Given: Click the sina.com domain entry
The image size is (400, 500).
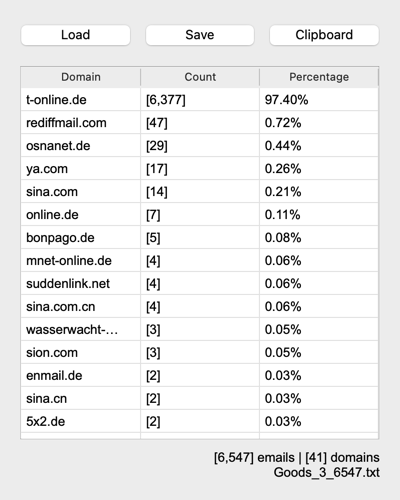Looking at the screenshot, I should pyautogui.click(x=52, y=192).
